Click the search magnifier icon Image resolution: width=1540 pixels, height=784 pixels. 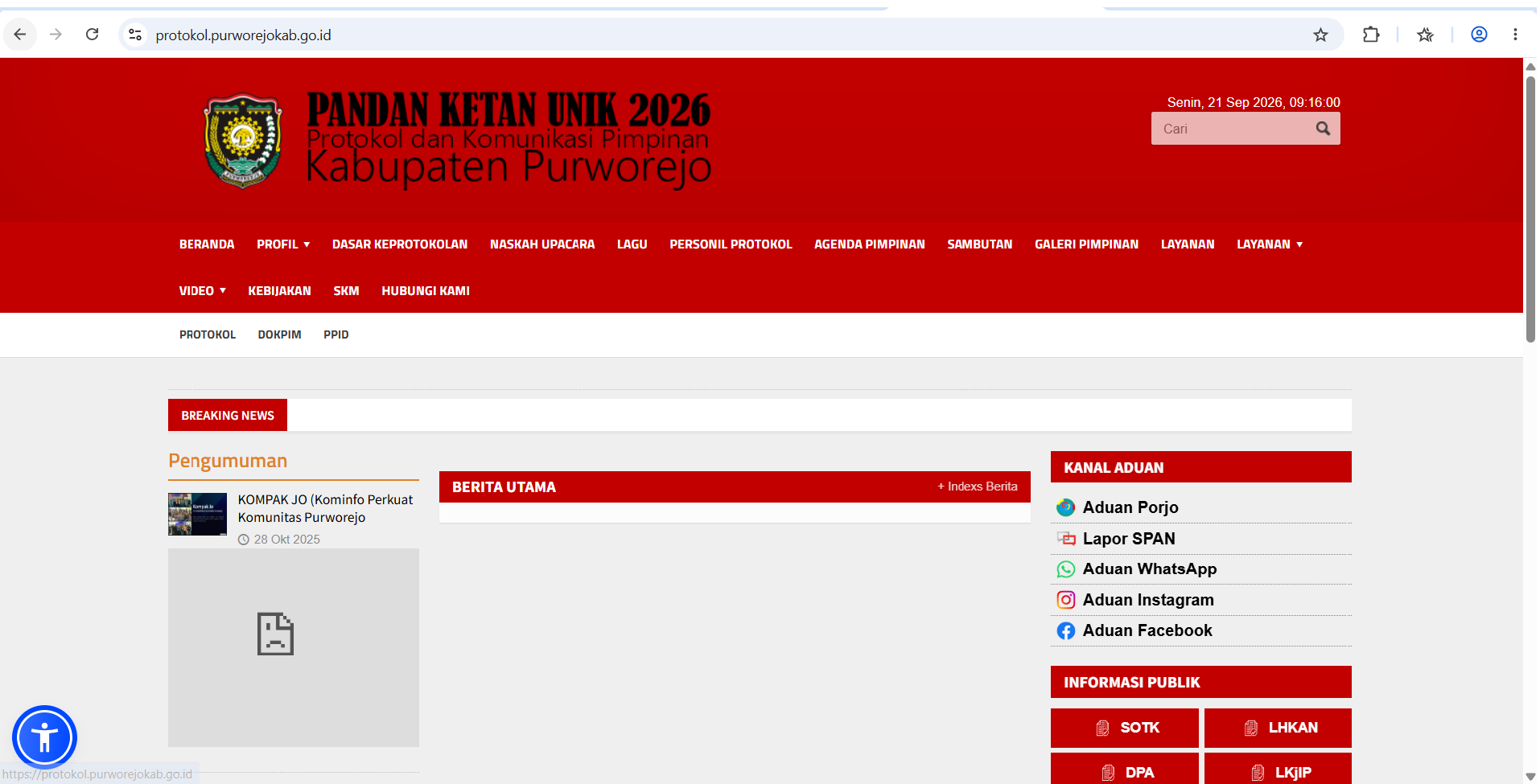[x=1323, y=129]
